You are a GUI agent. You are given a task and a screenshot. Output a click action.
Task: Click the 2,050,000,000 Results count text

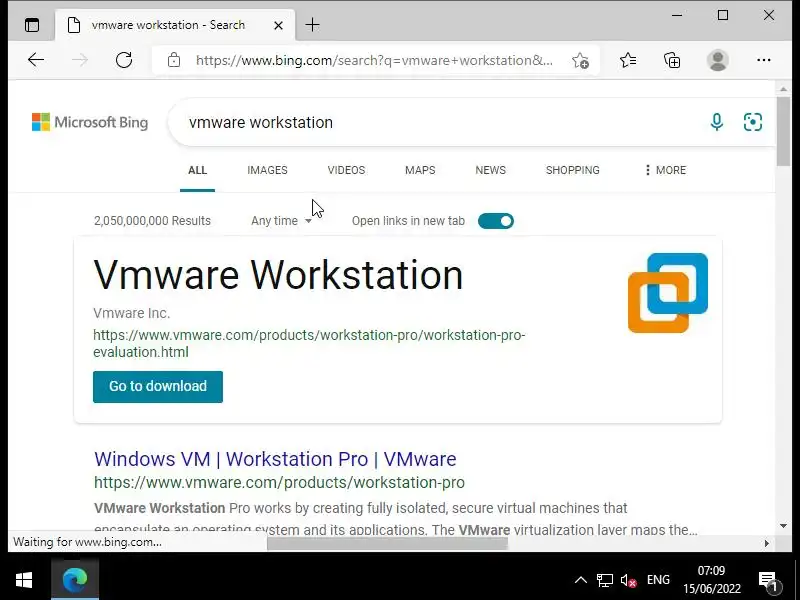[x=152, y=221]
